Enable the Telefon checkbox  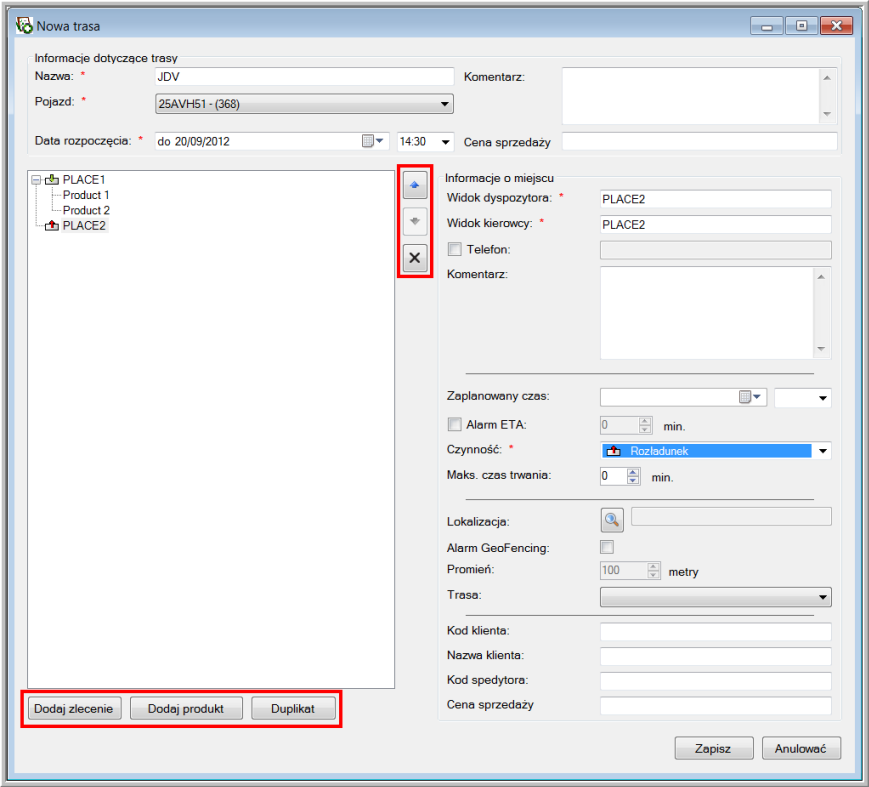pos(455,250)
